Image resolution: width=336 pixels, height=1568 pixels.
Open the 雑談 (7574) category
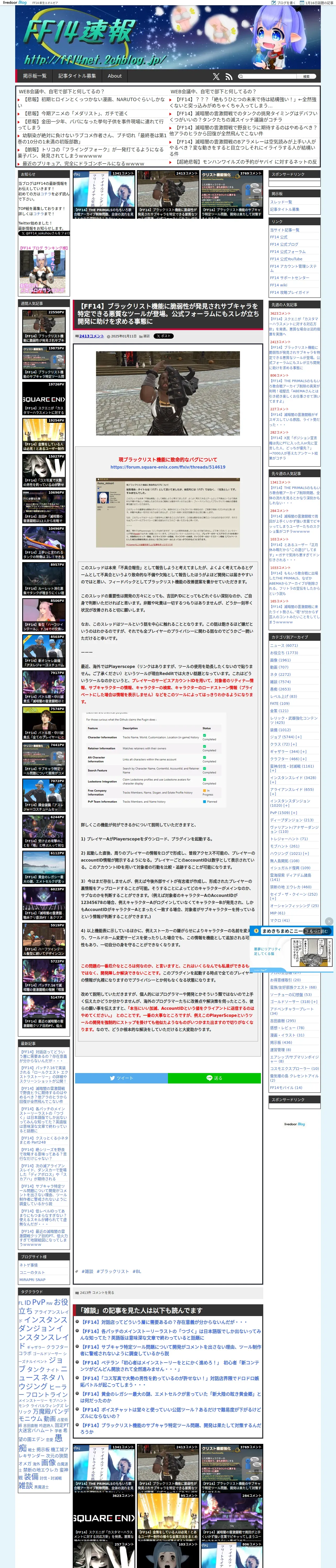280,682
